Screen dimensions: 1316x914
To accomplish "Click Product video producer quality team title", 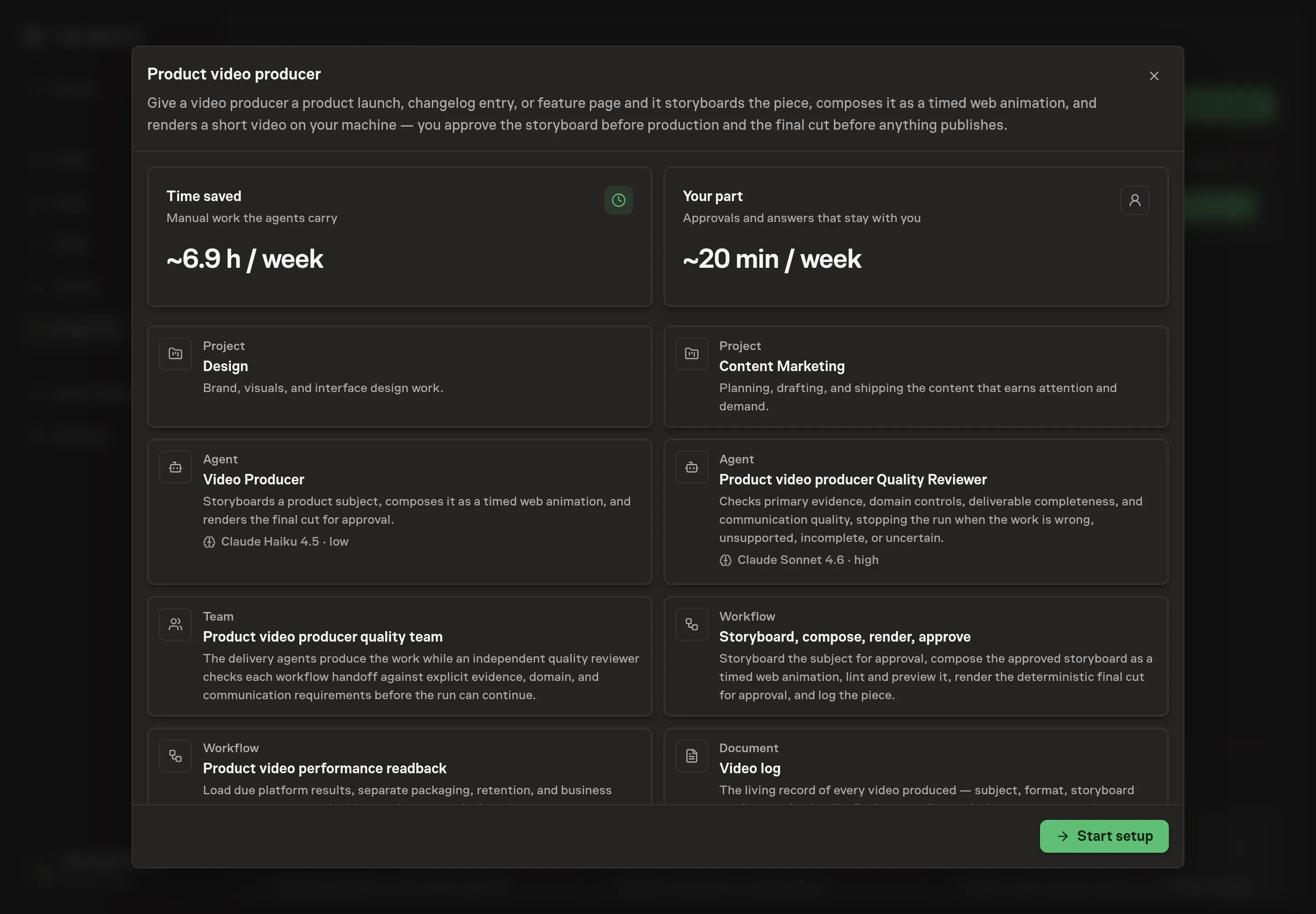I will [323, 637].
